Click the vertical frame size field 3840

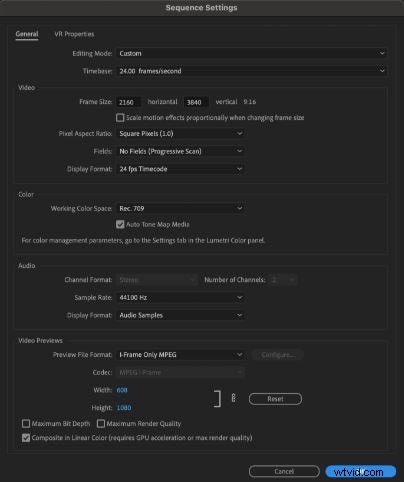pos(196,102)
